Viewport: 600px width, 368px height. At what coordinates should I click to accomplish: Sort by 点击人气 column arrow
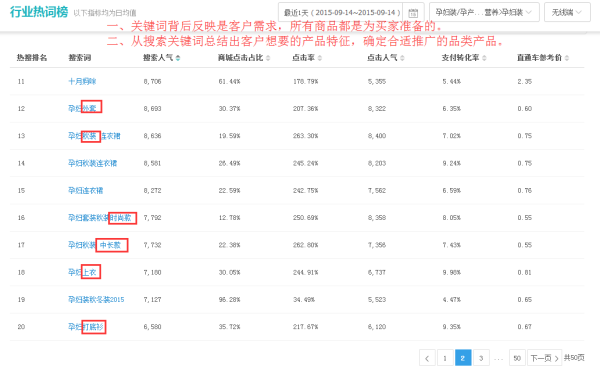click(402, 58)
